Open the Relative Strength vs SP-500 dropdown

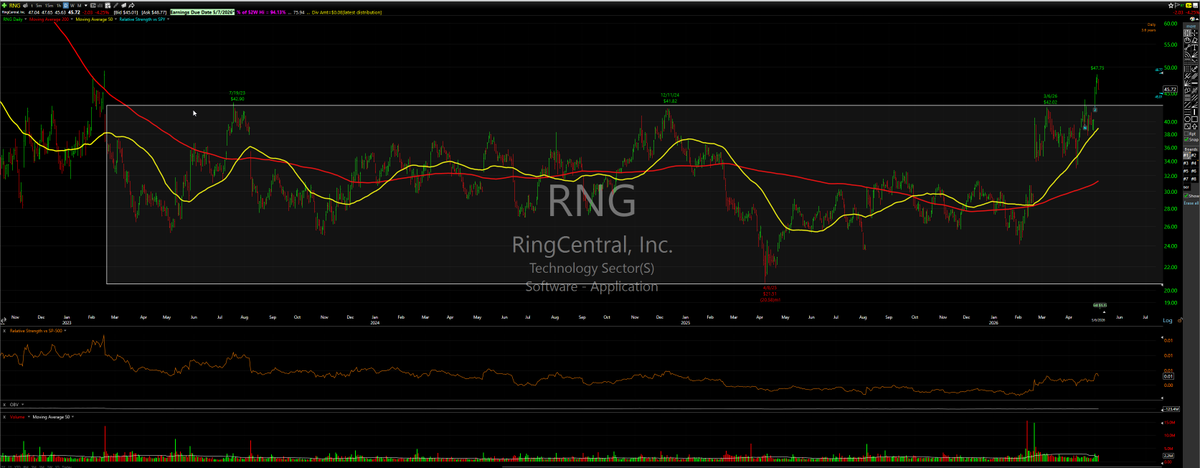(65, 330)
